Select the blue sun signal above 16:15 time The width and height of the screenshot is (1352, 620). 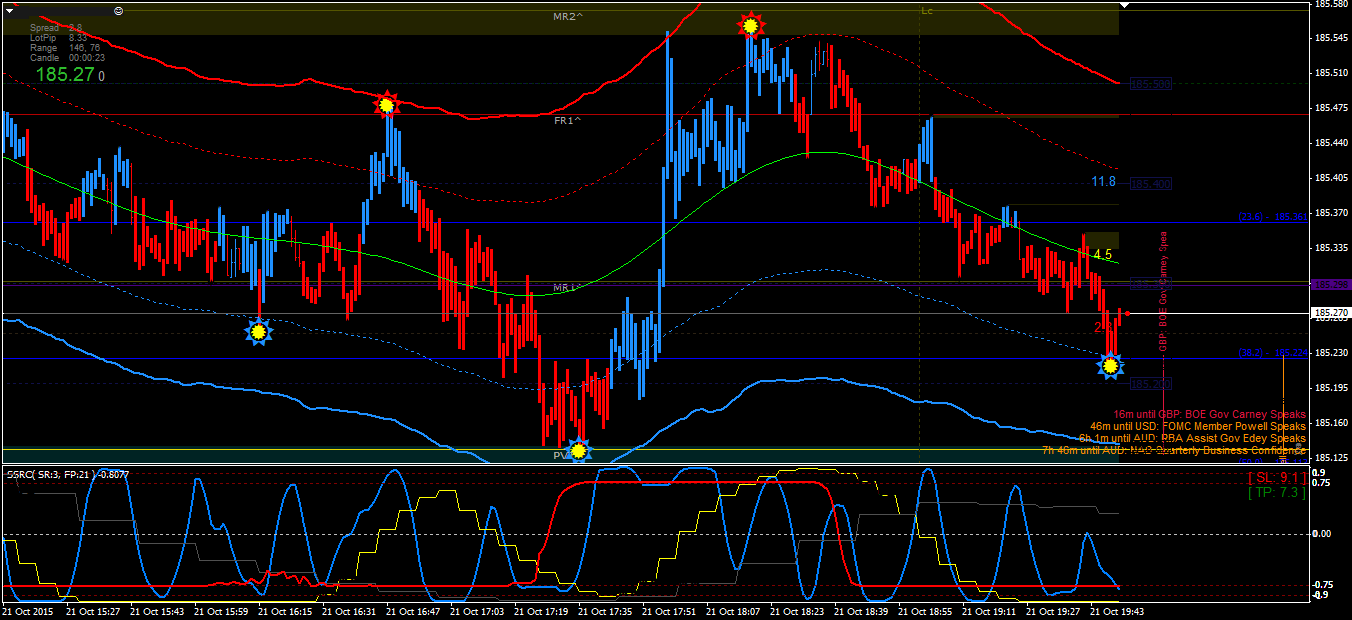pos(258,331)
